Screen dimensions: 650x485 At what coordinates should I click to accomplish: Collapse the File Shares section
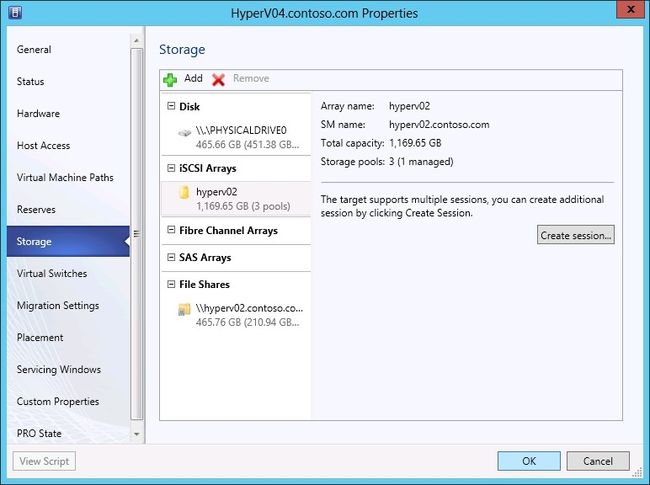(x=171, y=284)
